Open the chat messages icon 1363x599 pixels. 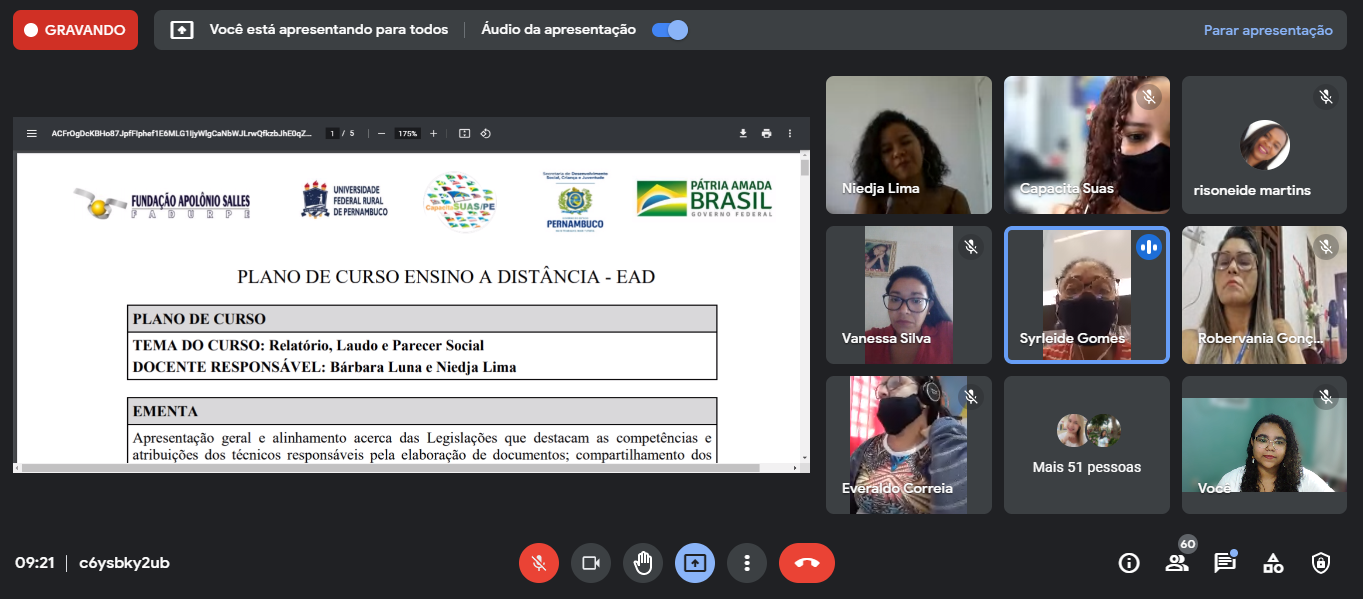tap(1225, 563)
